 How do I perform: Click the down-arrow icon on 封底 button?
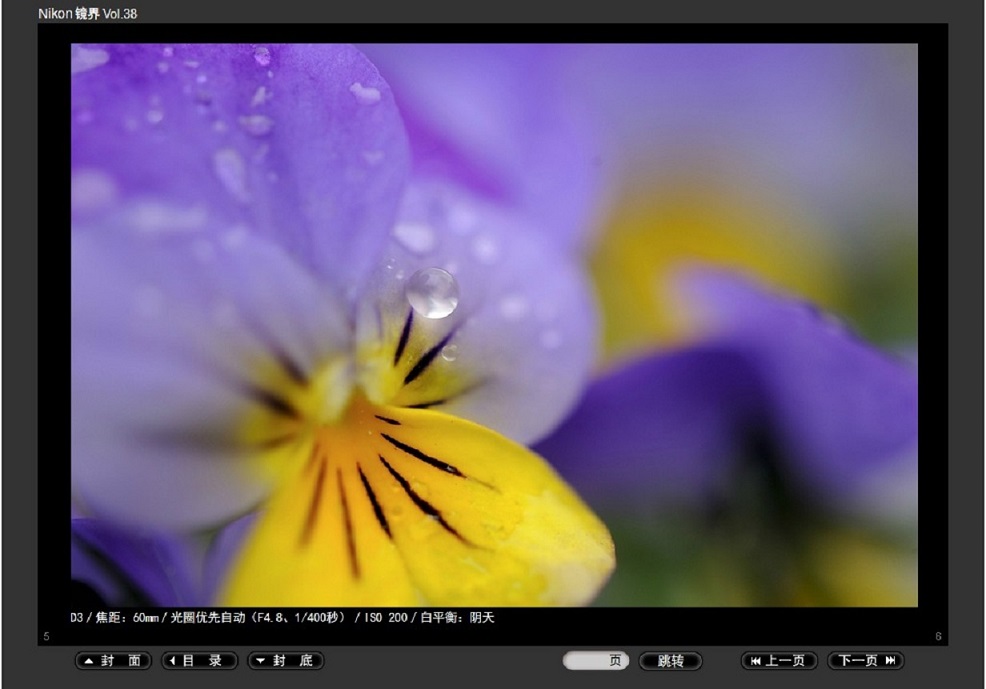pos(260,661)
